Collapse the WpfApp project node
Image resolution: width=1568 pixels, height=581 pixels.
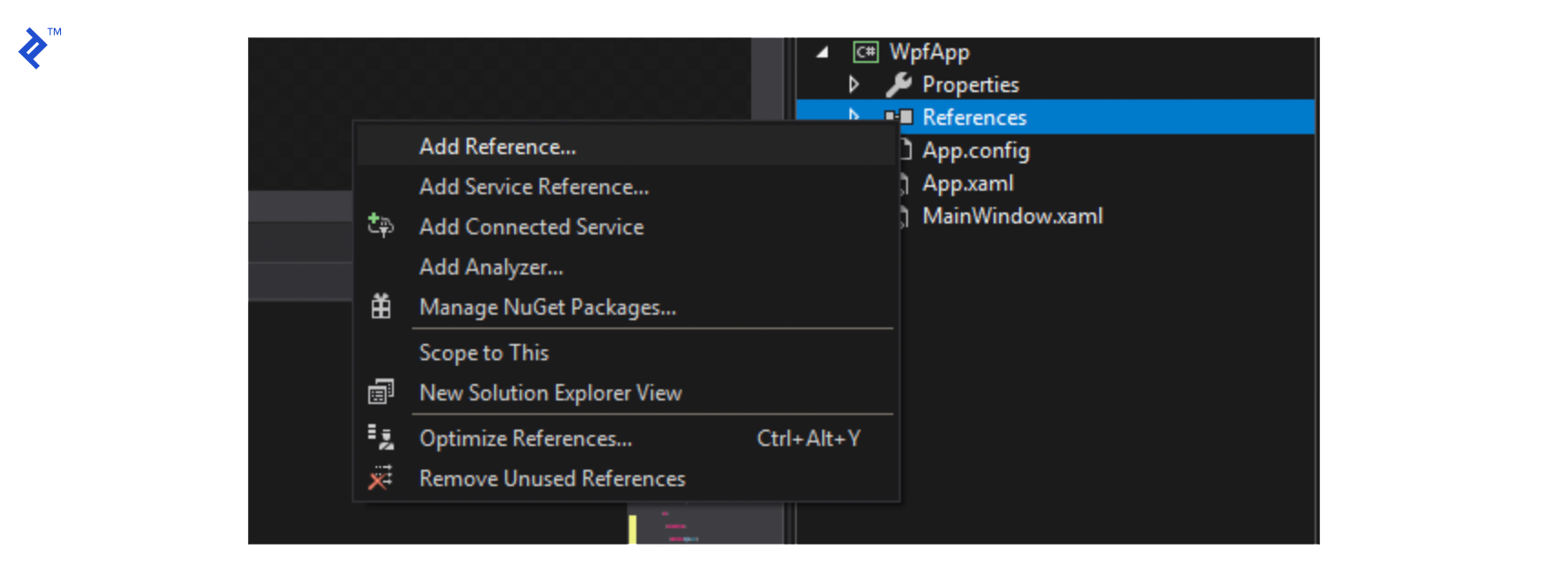pyautogui.click(x=822, y=52)
